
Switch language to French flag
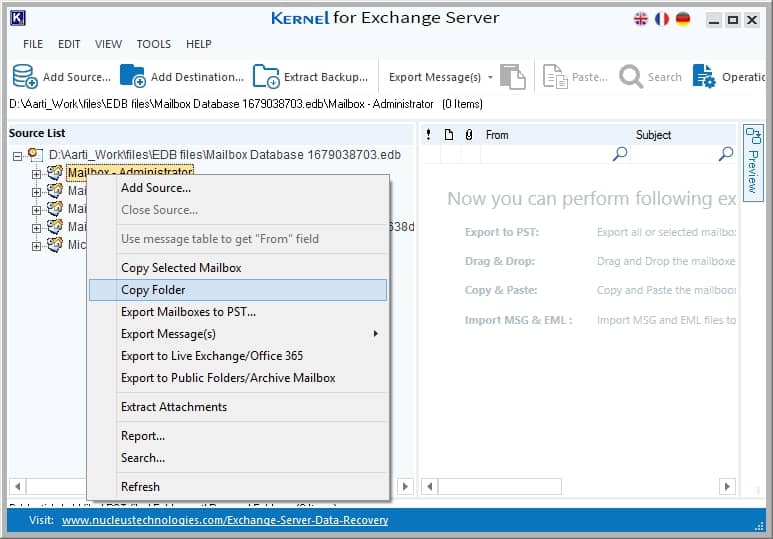(662, 19)
